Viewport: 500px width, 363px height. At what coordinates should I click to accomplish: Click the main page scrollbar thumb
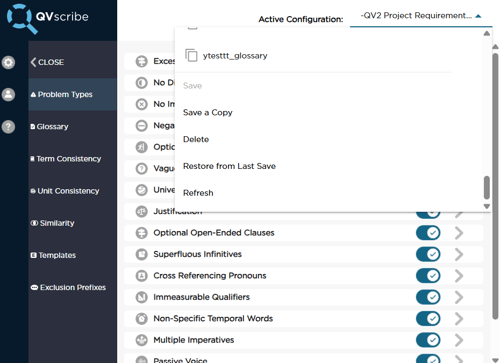click(x=496, y=185)
